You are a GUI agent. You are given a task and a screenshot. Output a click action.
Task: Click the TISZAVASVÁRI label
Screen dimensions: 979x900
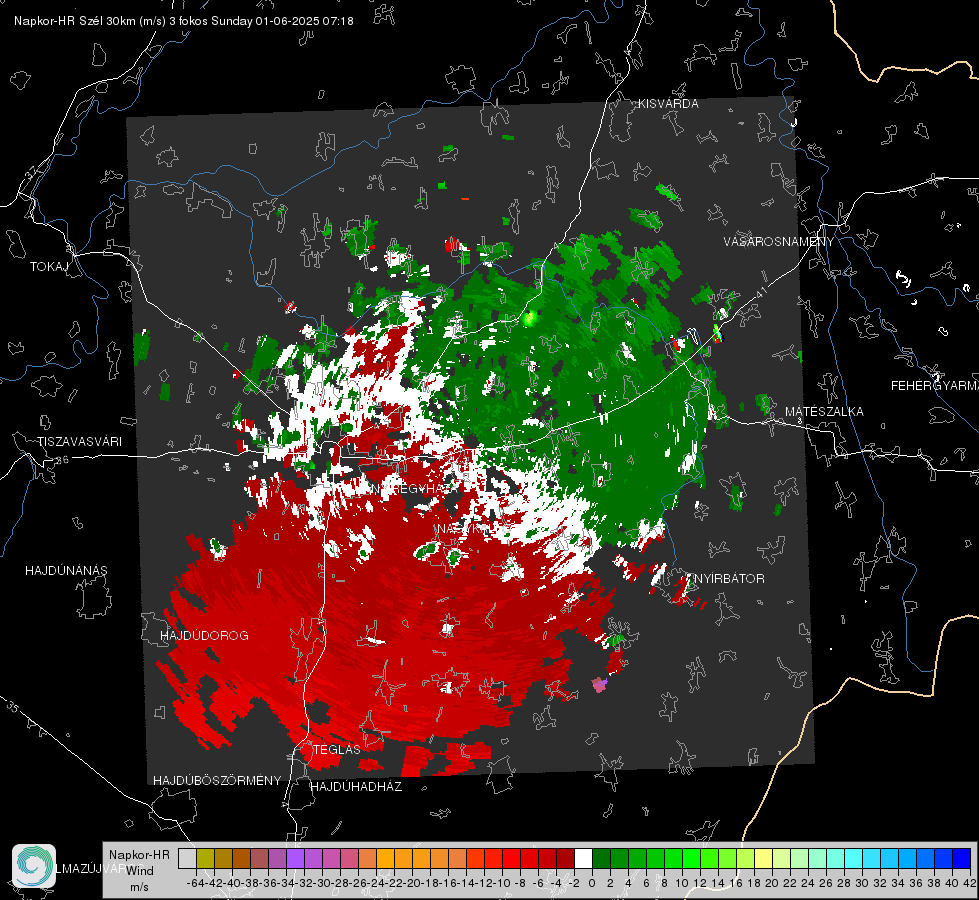tap(79, 442)
